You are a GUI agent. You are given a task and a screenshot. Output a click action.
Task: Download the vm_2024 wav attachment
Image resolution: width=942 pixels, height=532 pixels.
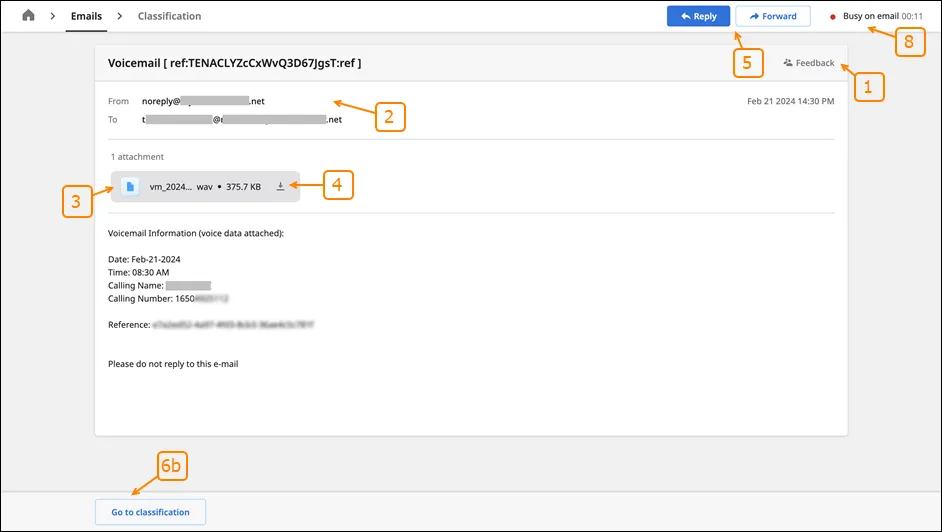pos(280,187)
